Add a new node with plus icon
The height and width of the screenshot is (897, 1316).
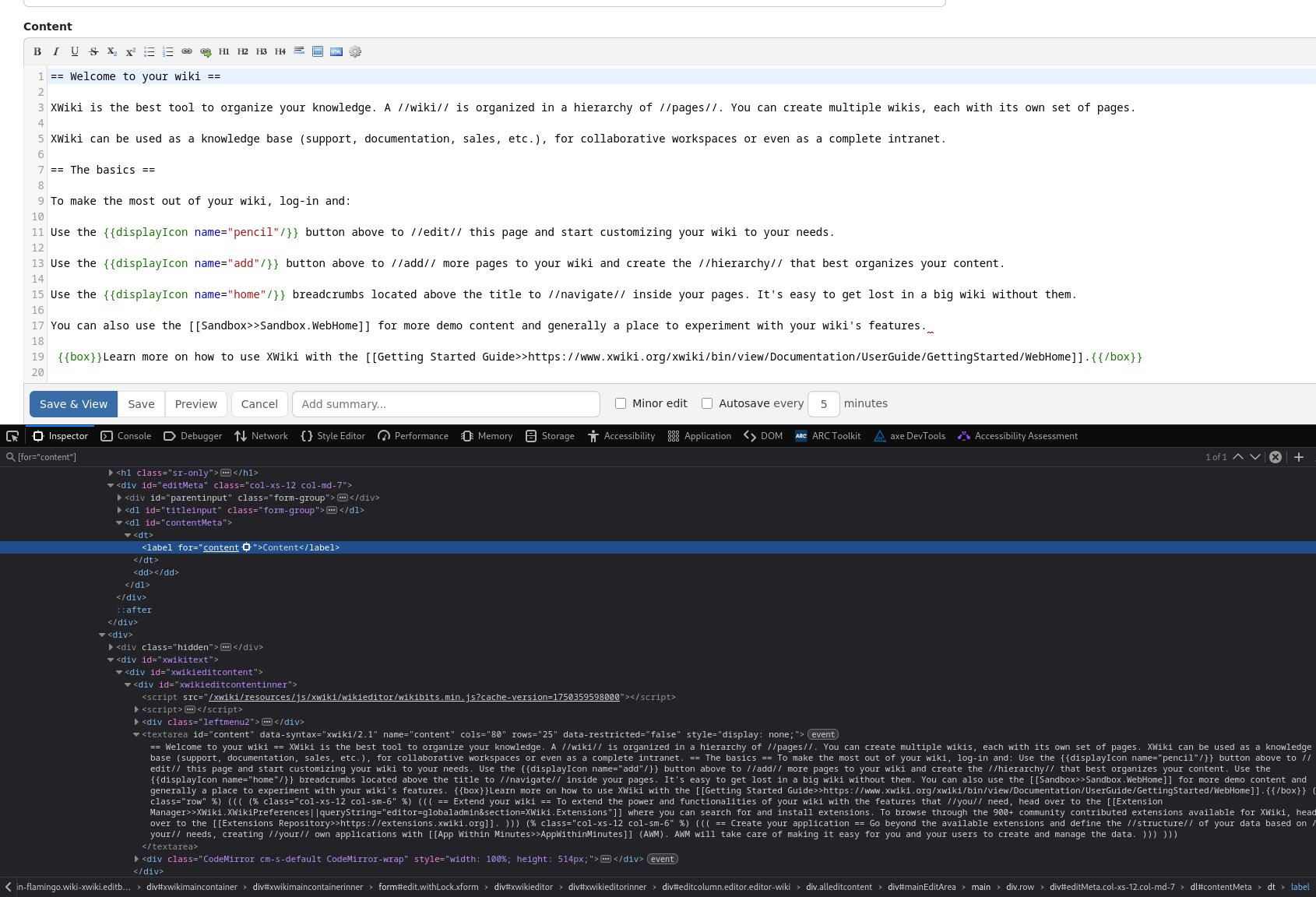click(1299, 457)
